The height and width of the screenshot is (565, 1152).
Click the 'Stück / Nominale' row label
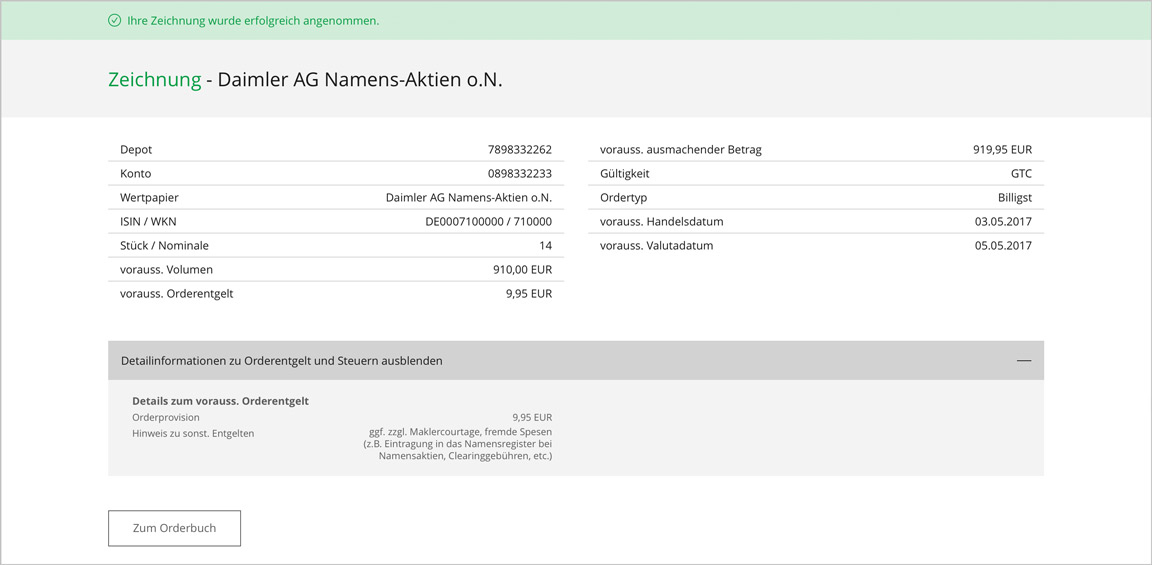click(x=164, y=246)
